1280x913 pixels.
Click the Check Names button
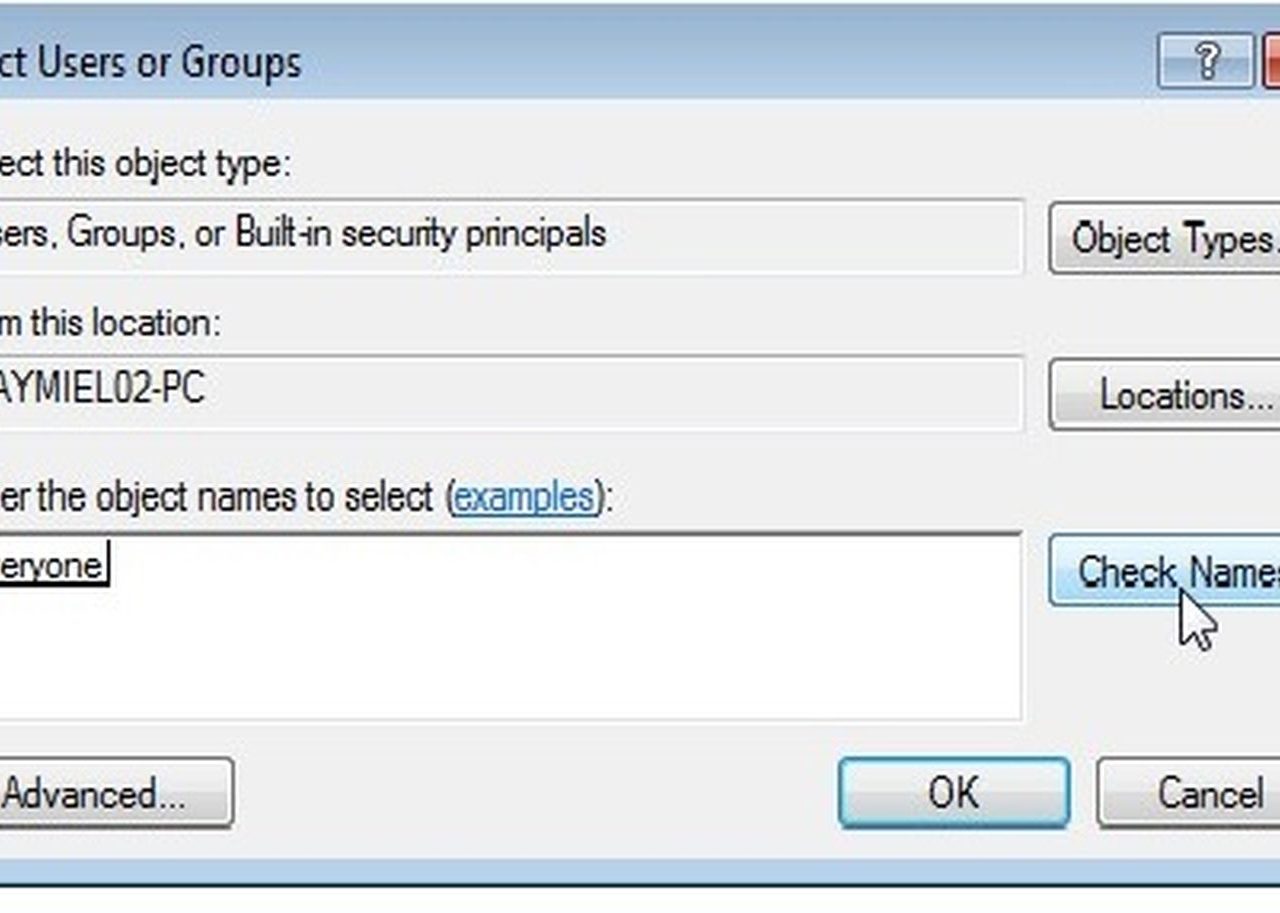click(1165, 570)
